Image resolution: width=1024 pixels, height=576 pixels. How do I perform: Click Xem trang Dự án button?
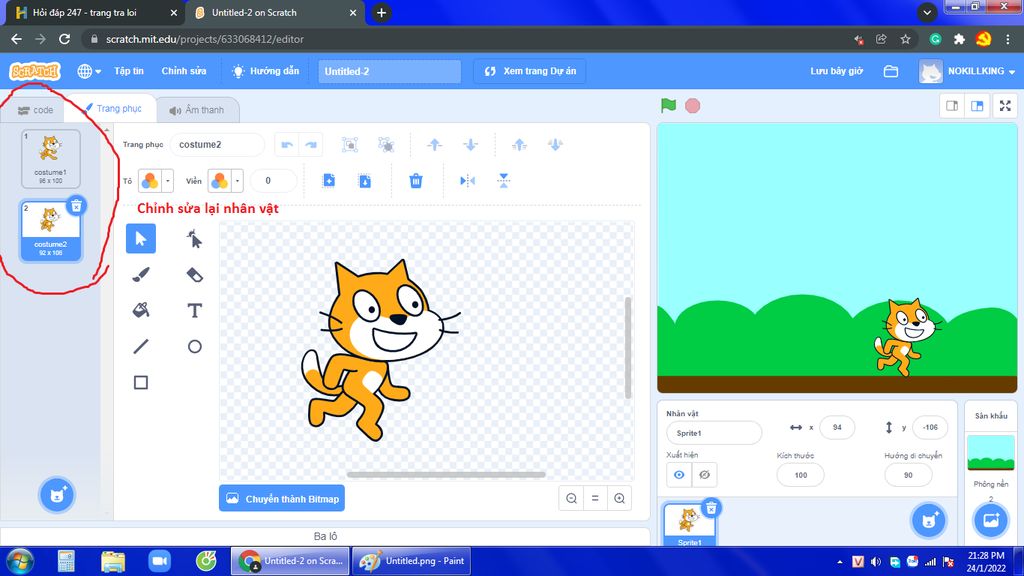pos(530,71)
